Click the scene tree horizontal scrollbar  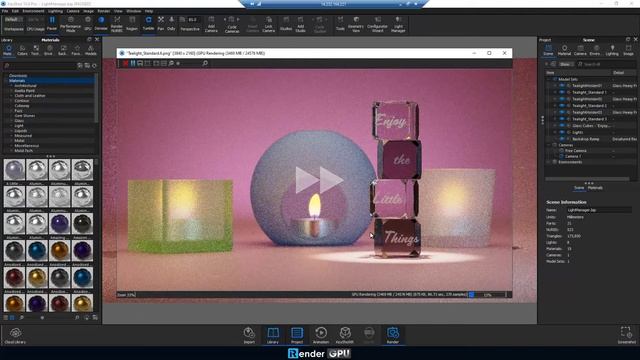pos(587,178)
